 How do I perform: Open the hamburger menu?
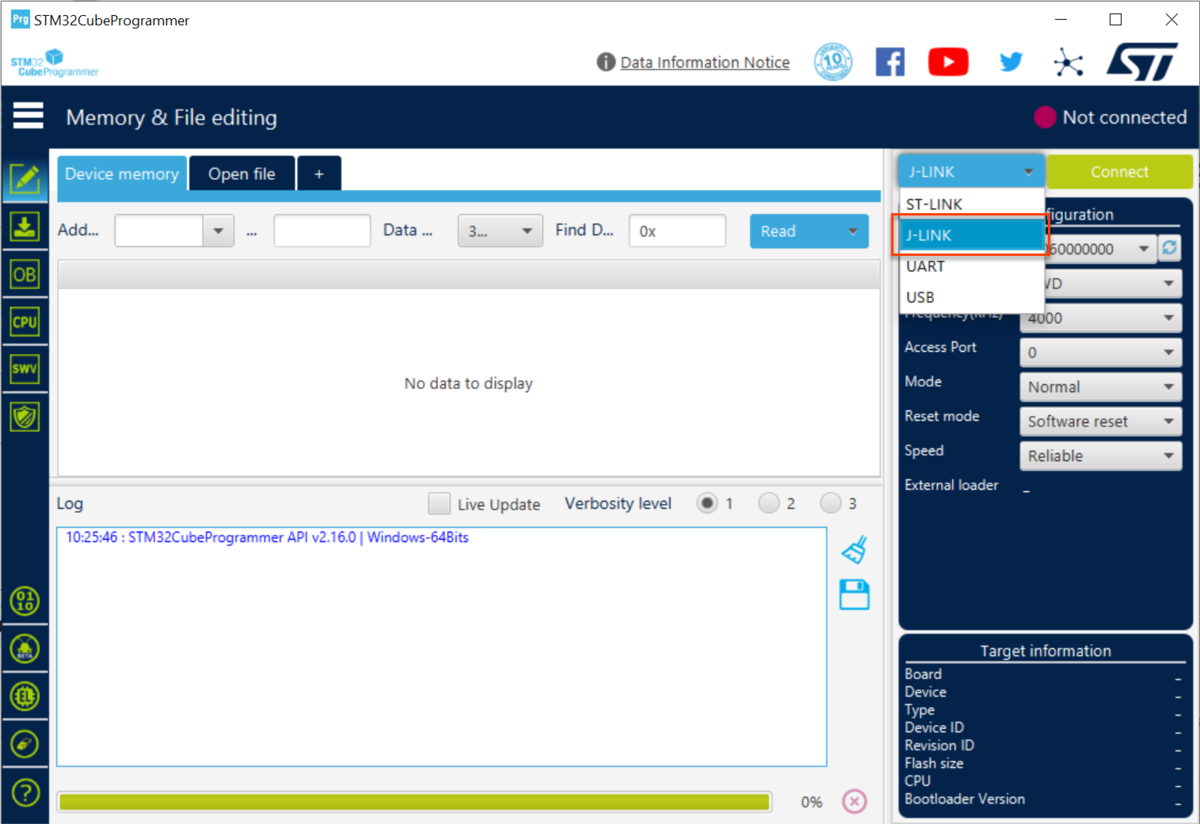[27, 116]
